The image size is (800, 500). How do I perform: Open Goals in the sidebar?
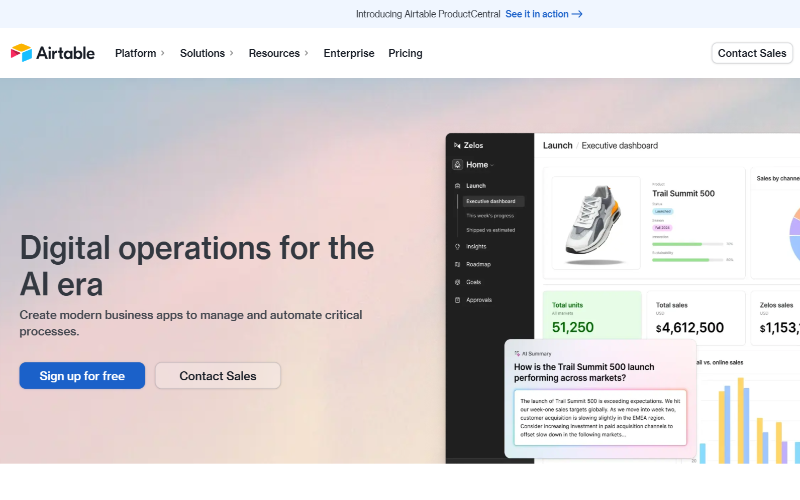tap(473, 282)
